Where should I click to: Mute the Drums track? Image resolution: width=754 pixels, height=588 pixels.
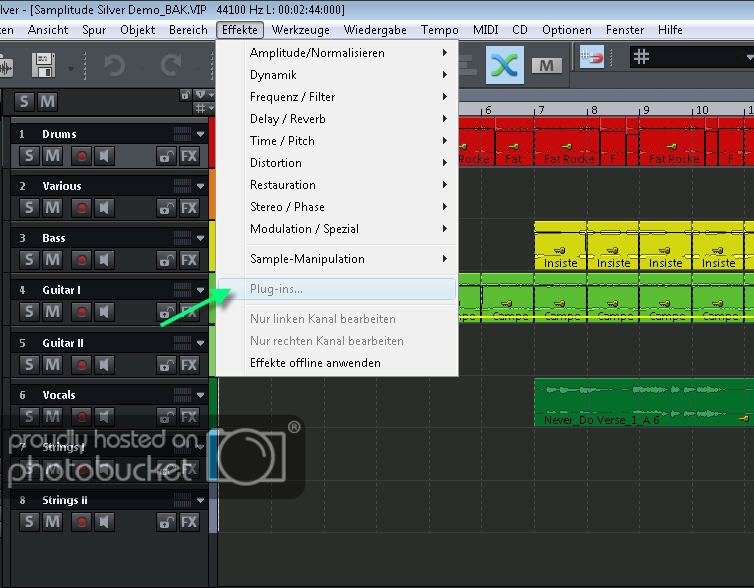click(x=53, y=155)
